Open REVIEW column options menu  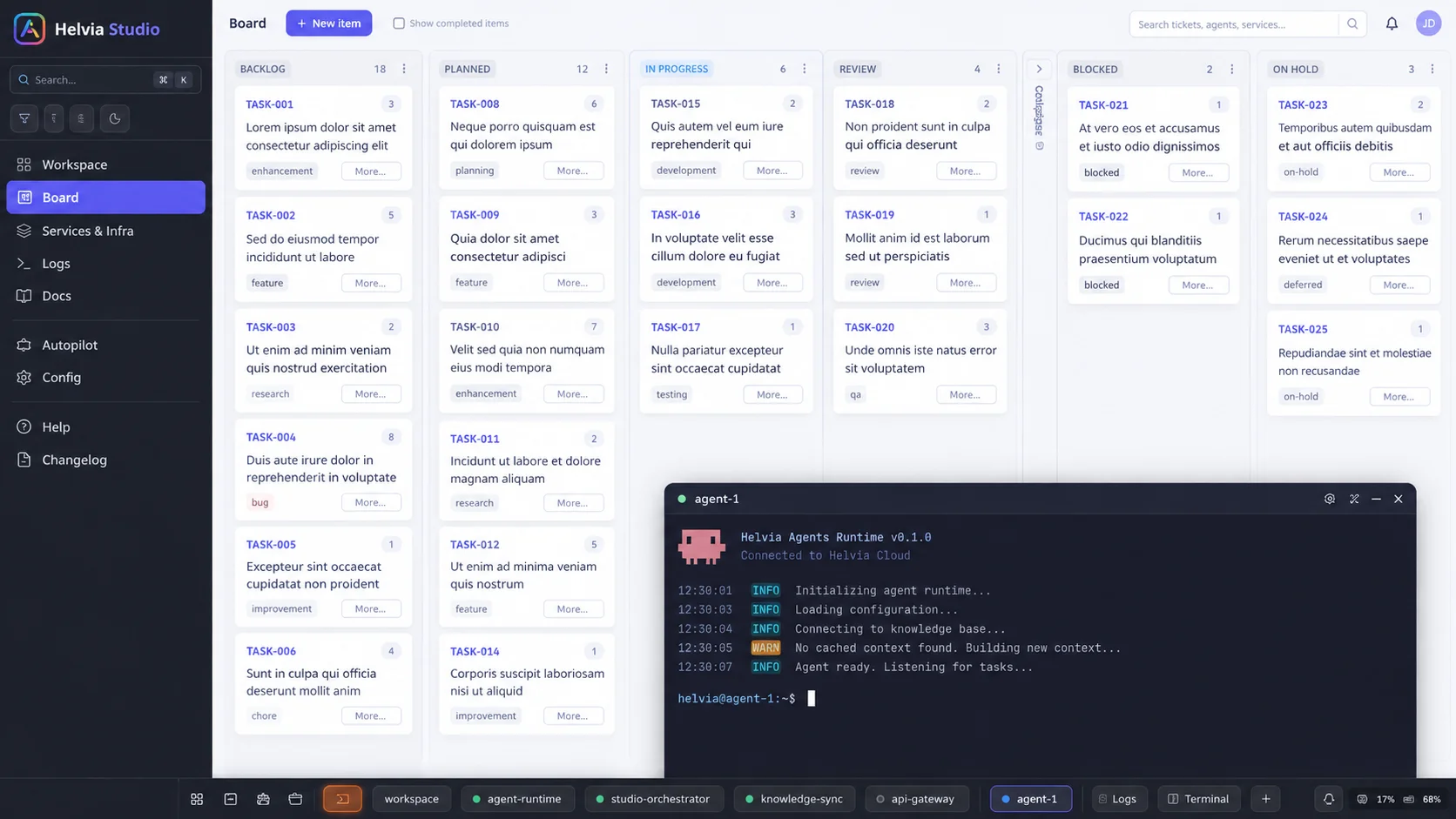(x=998, y=69)
